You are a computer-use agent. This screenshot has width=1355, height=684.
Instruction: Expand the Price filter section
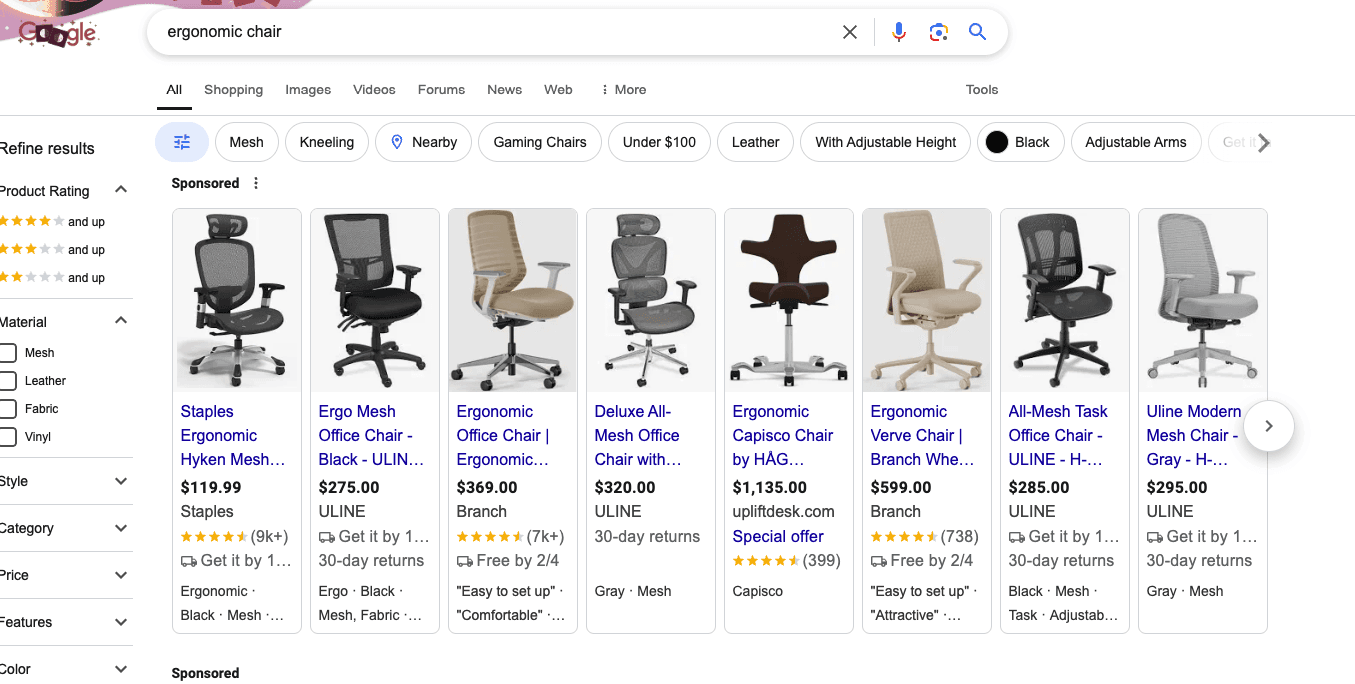(120, 575)
